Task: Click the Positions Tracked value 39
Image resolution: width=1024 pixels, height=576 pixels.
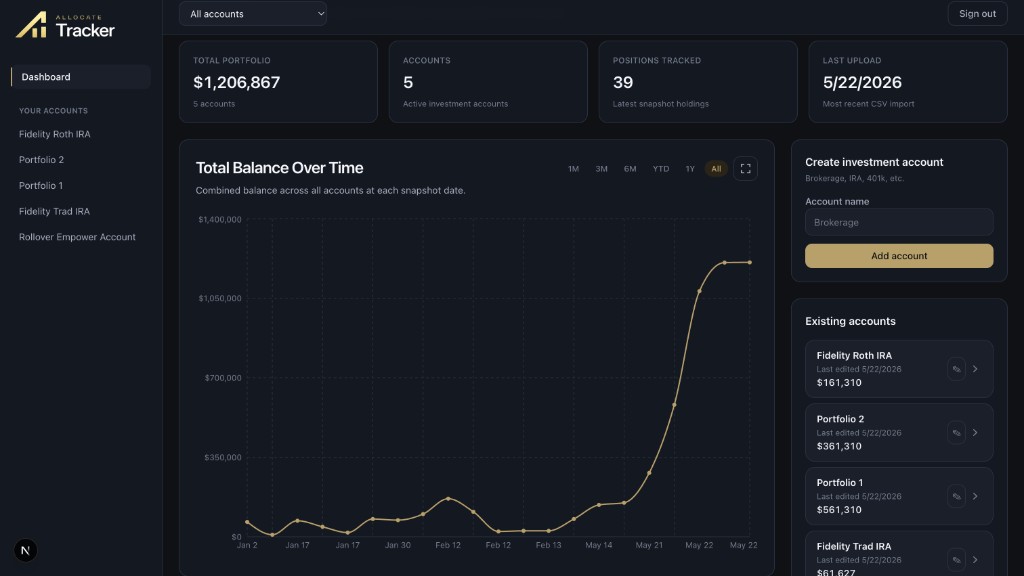Action: 623,82
